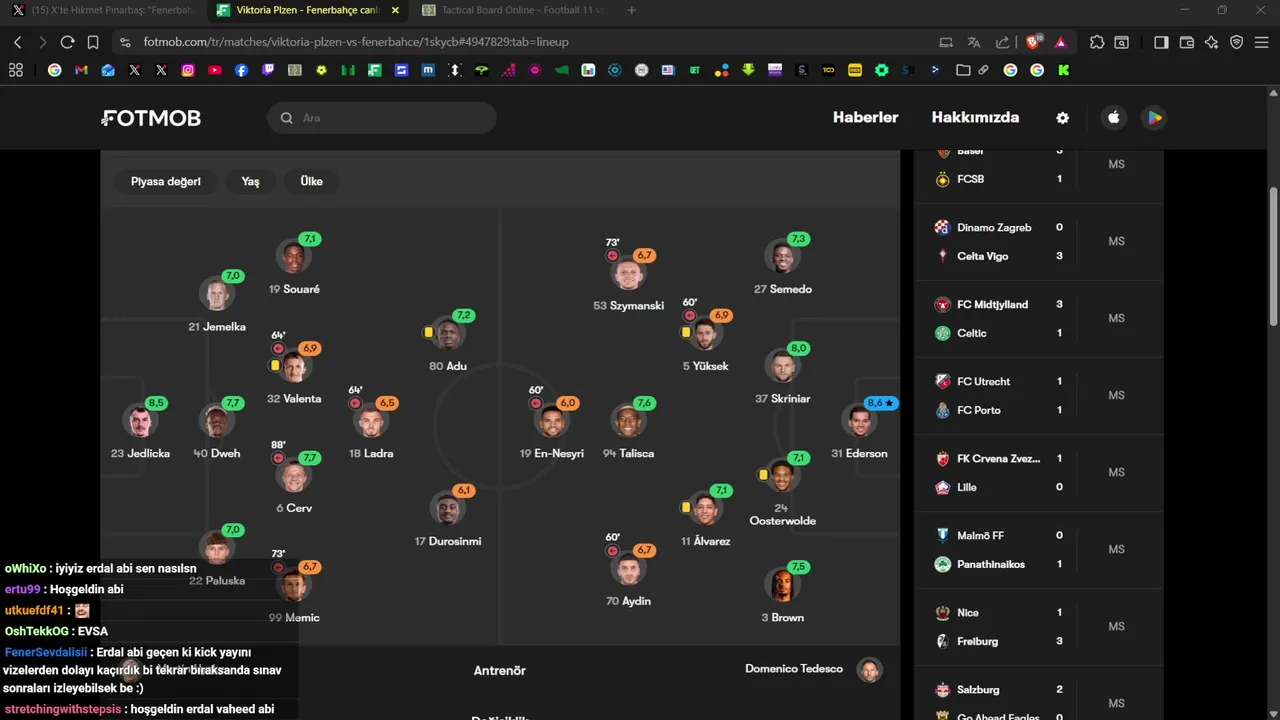Open the YouTube bookmark
Screen dimensions: 1280x720
tap(215, 70)
